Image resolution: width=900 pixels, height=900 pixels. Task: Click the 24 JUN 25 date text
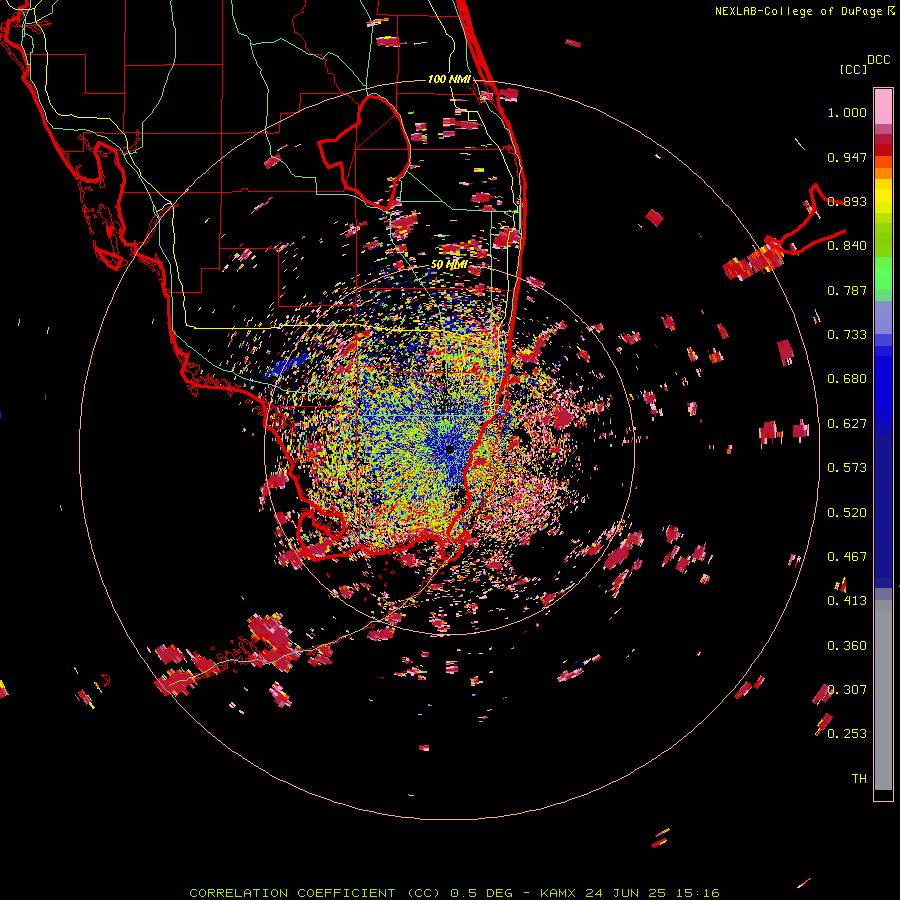pyautogui.click(x=626, y=893)
